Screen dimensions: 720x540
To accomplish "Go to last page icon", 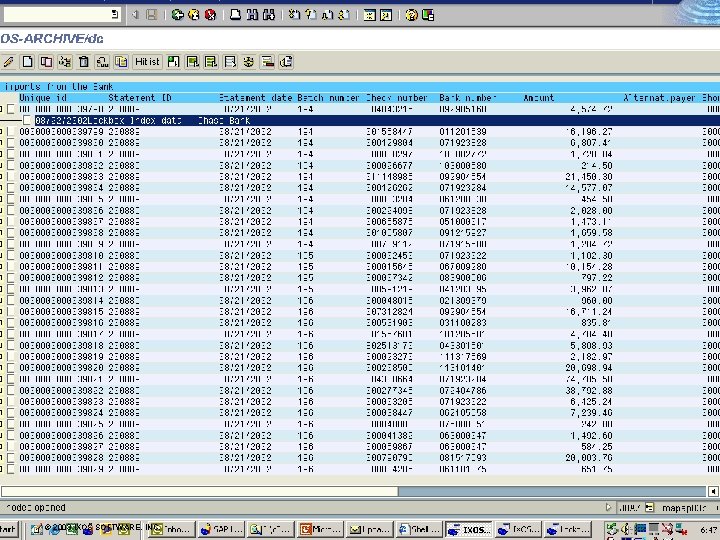I will pyautogui.click(x=344, y=15).
